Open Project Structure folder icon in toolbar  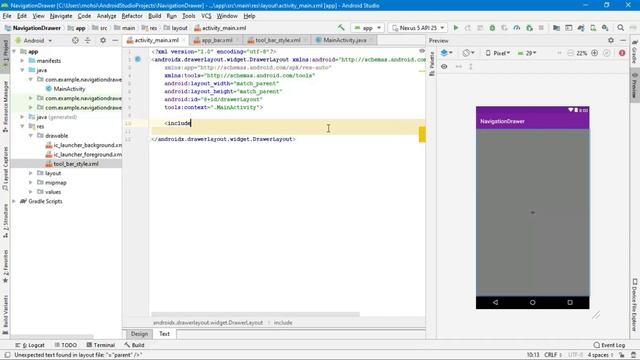coord(556,28)
